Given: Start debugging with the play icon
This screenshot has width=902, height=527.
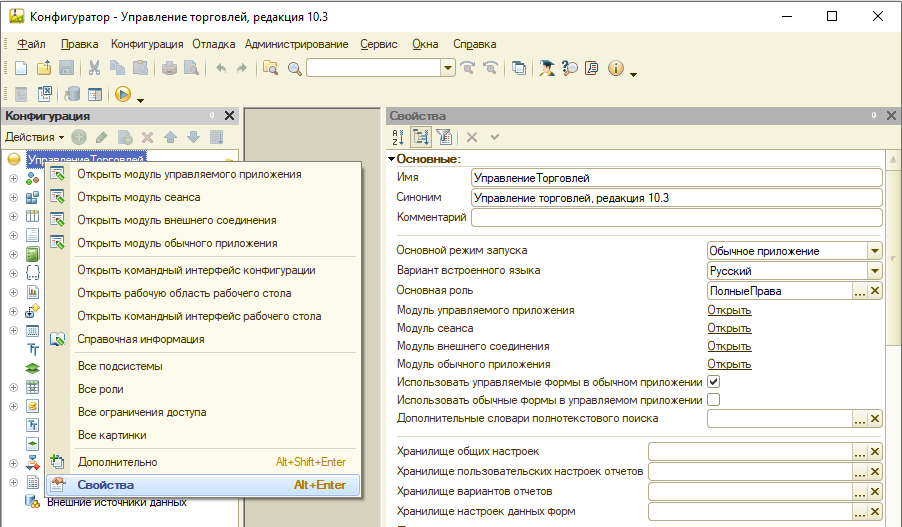Looking at the screenshot, I should 123,94.
